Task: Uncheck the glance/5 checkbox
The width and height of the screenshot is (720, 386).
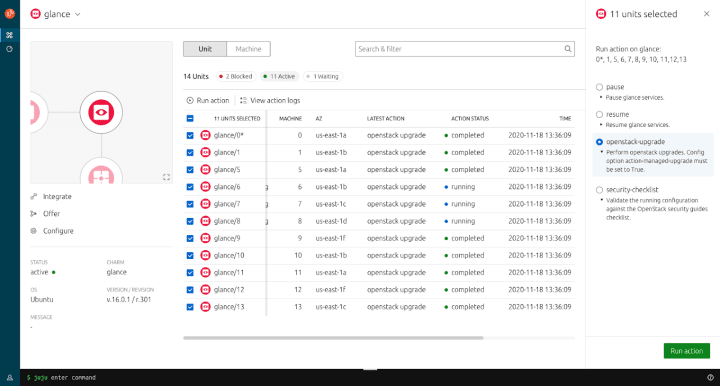Action: click(190, 170)
